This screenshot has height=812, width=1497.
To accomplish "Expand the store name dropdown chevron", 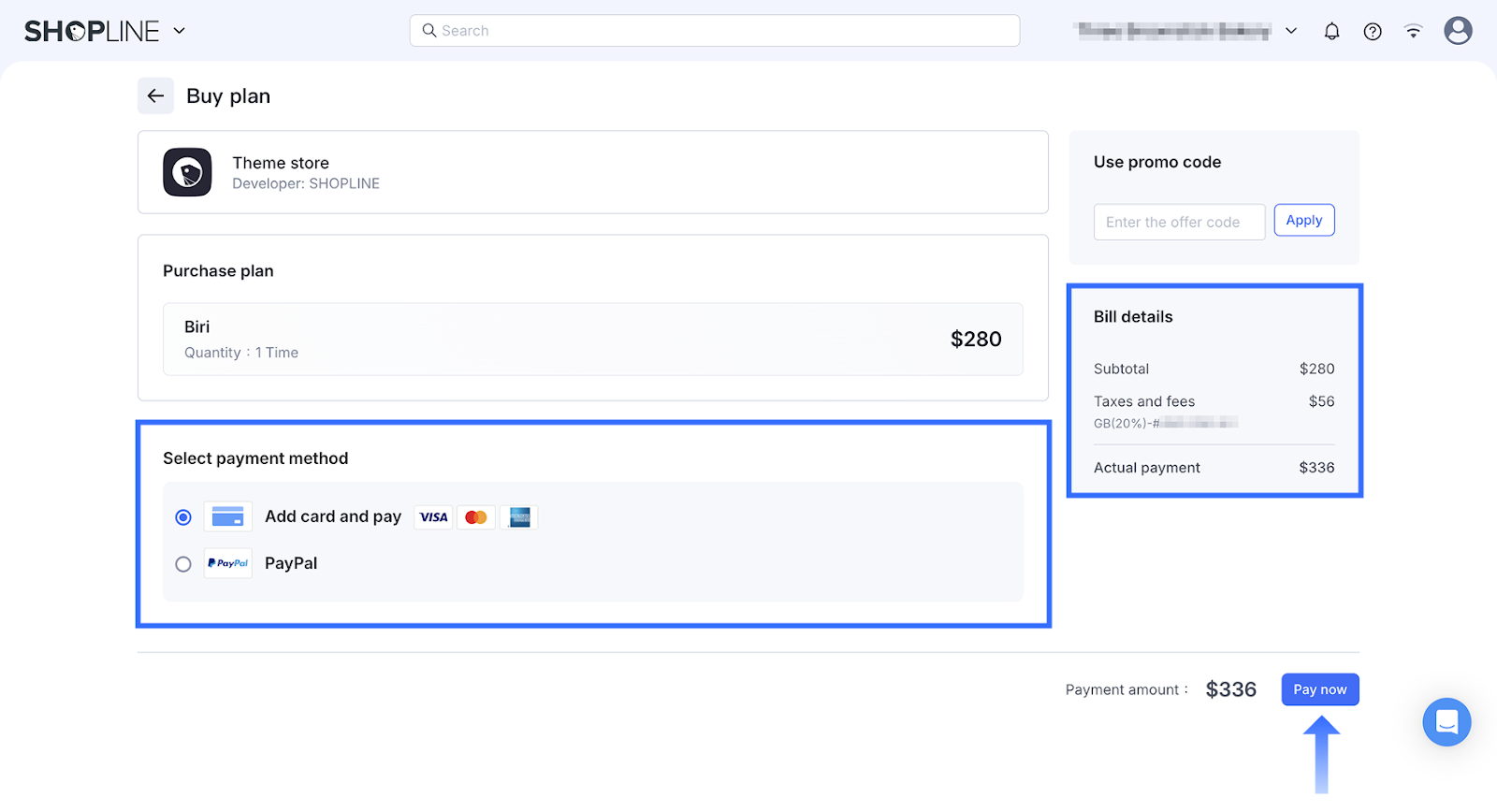I will click(1291, 31).
